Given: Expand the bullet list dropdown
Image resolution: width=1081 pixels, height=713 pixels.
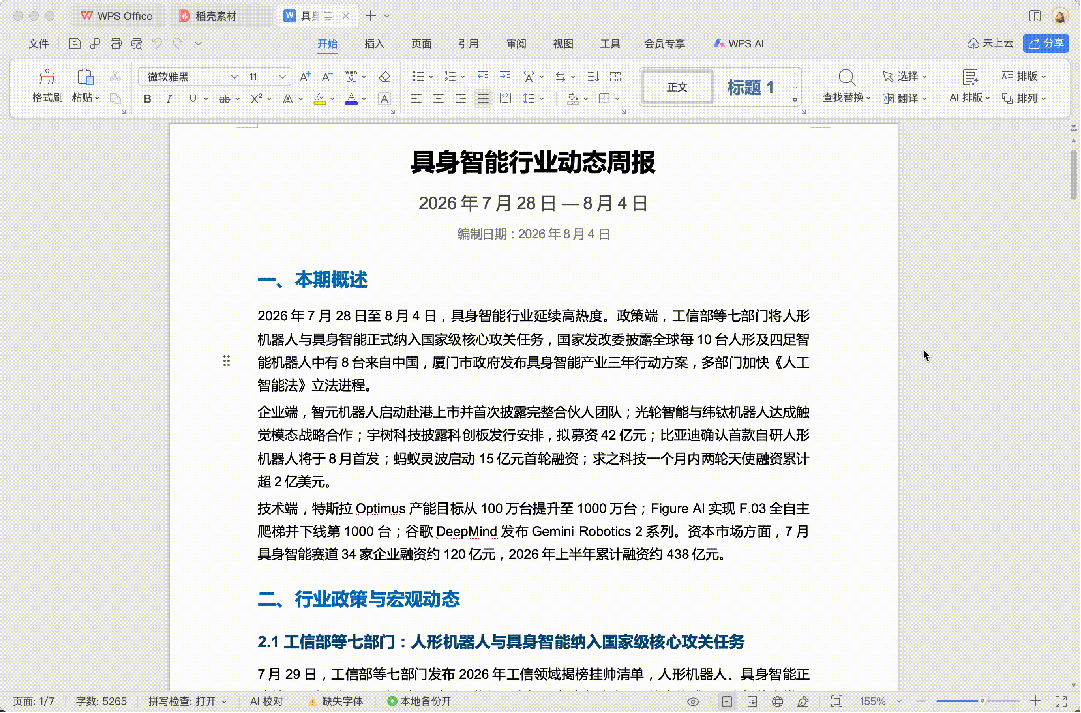Looking at the screenshot, I should [x=431, y=77].
